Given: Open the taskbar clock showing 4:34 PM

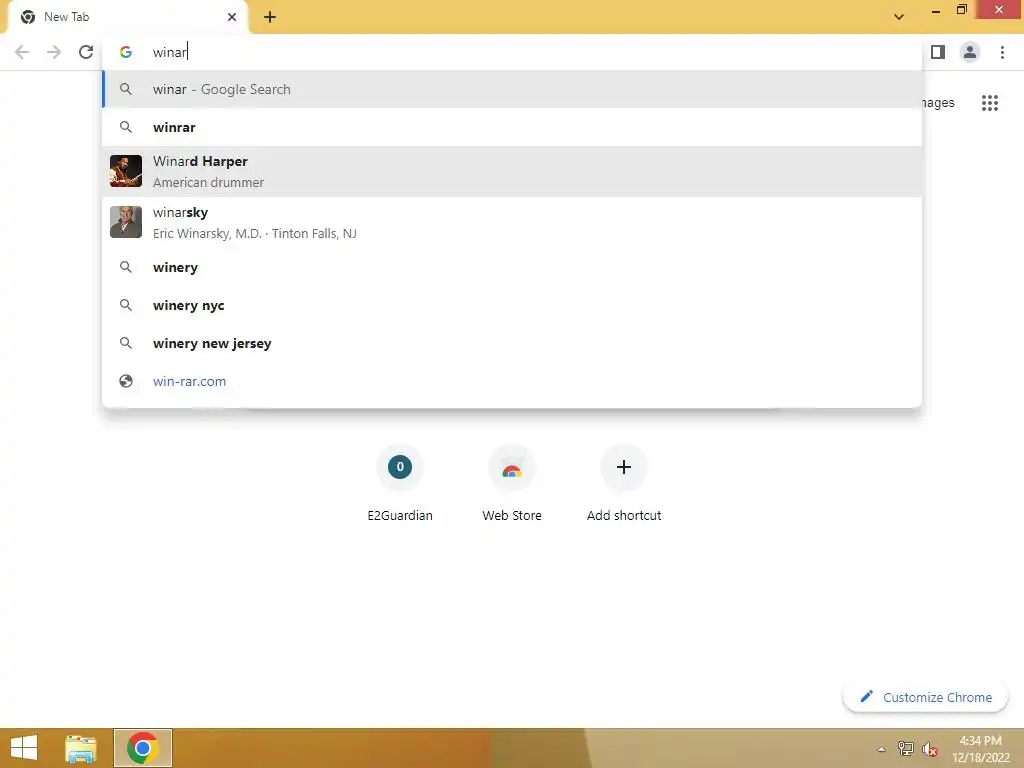Looking at the screenshot, I should [980, 749].
